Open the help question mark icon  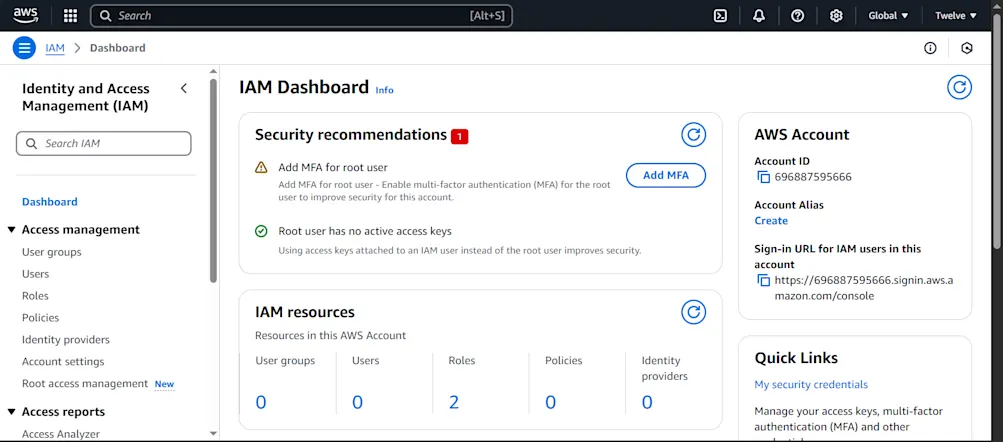point(797,16)
